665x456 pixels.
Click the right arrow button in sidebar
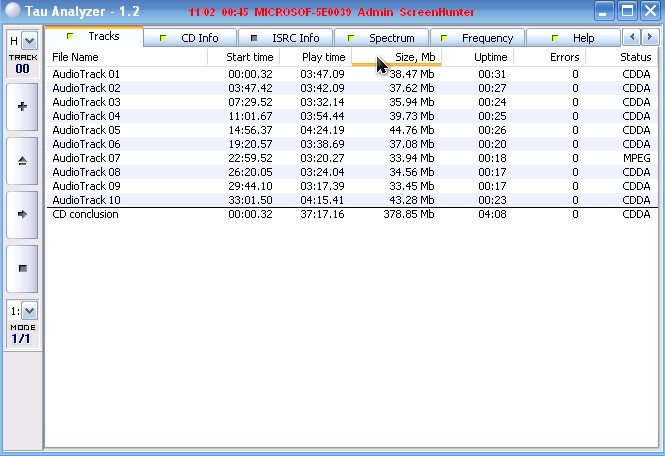(23, 214)
